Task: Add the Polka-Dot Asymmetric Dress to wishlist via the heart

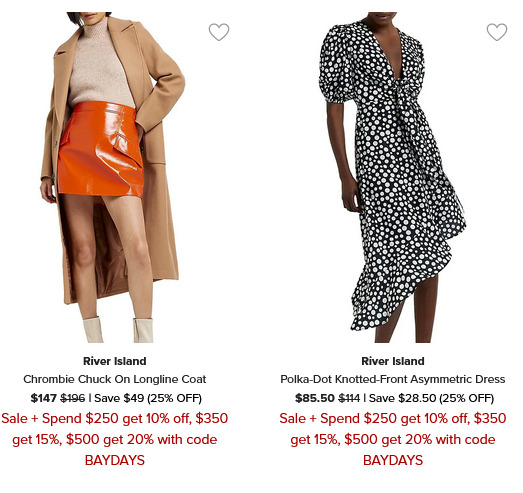Action: (x=497, y=32)
